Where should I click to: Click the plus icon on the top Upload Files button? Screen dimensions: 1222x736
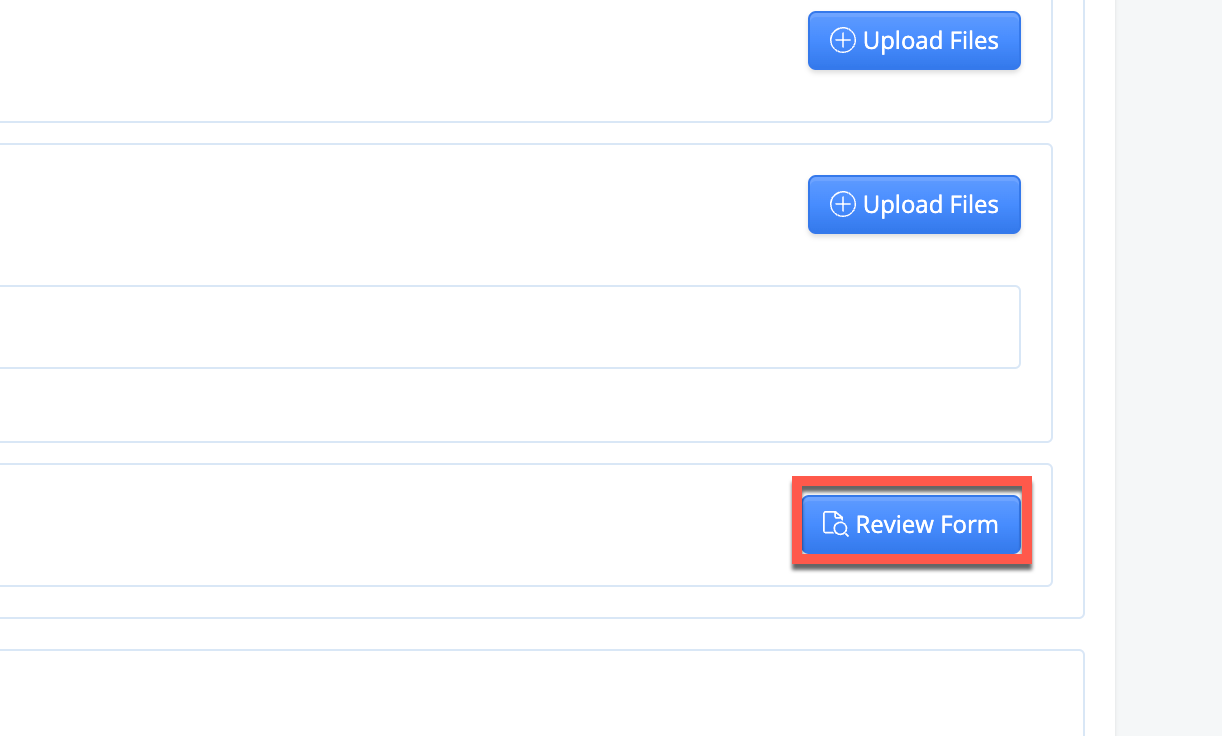tap(842, 40)
